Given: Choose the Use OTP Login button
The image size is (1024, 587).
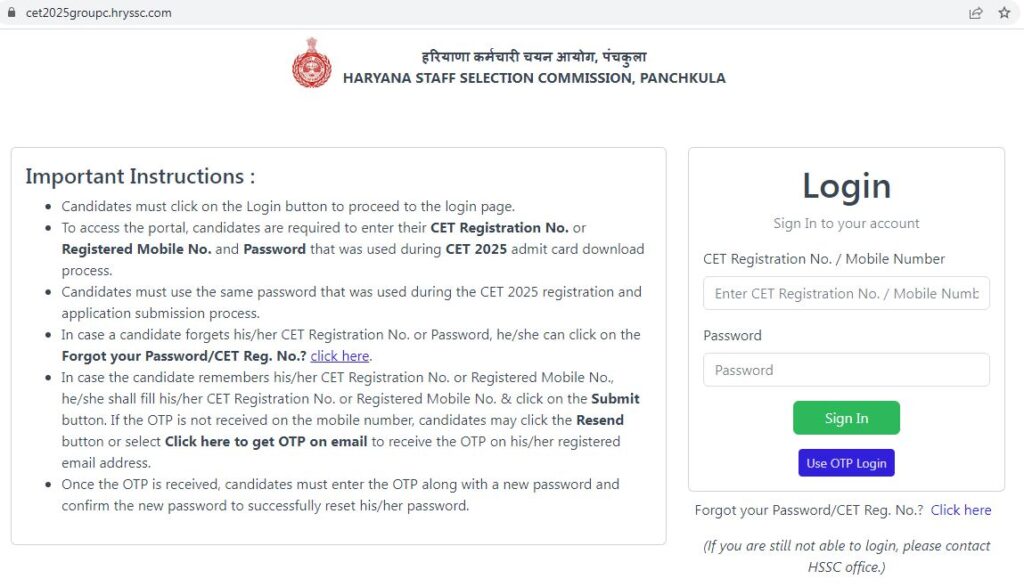Looking at the screenshot, I should (846, 463).
